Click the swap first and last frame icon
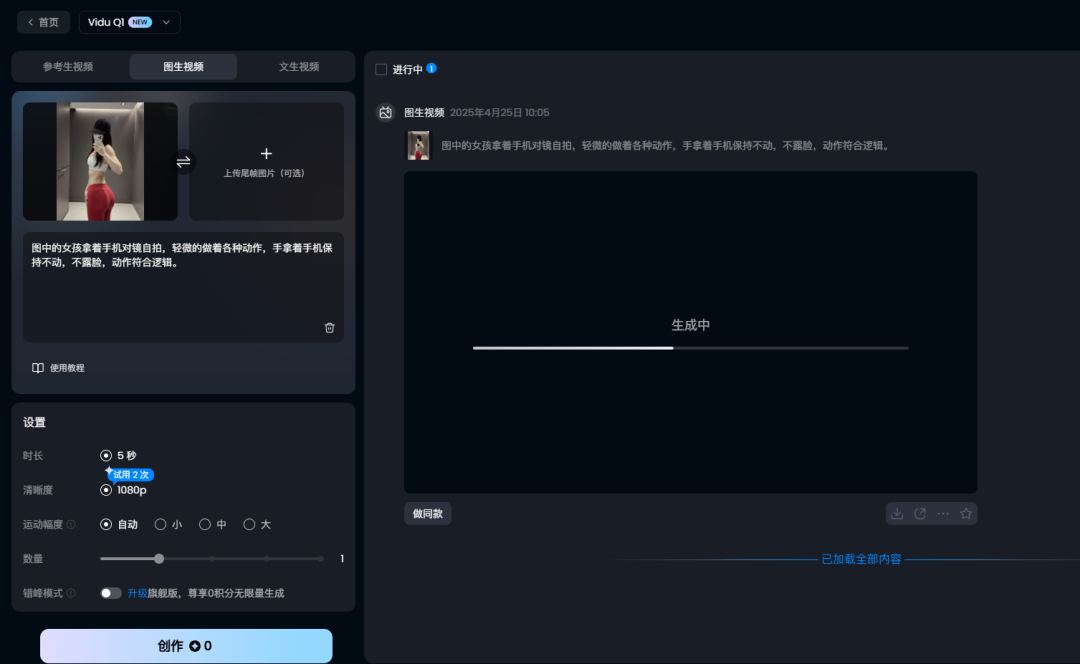This screenshot has height=664, width=1080. (x=183, y=161)
